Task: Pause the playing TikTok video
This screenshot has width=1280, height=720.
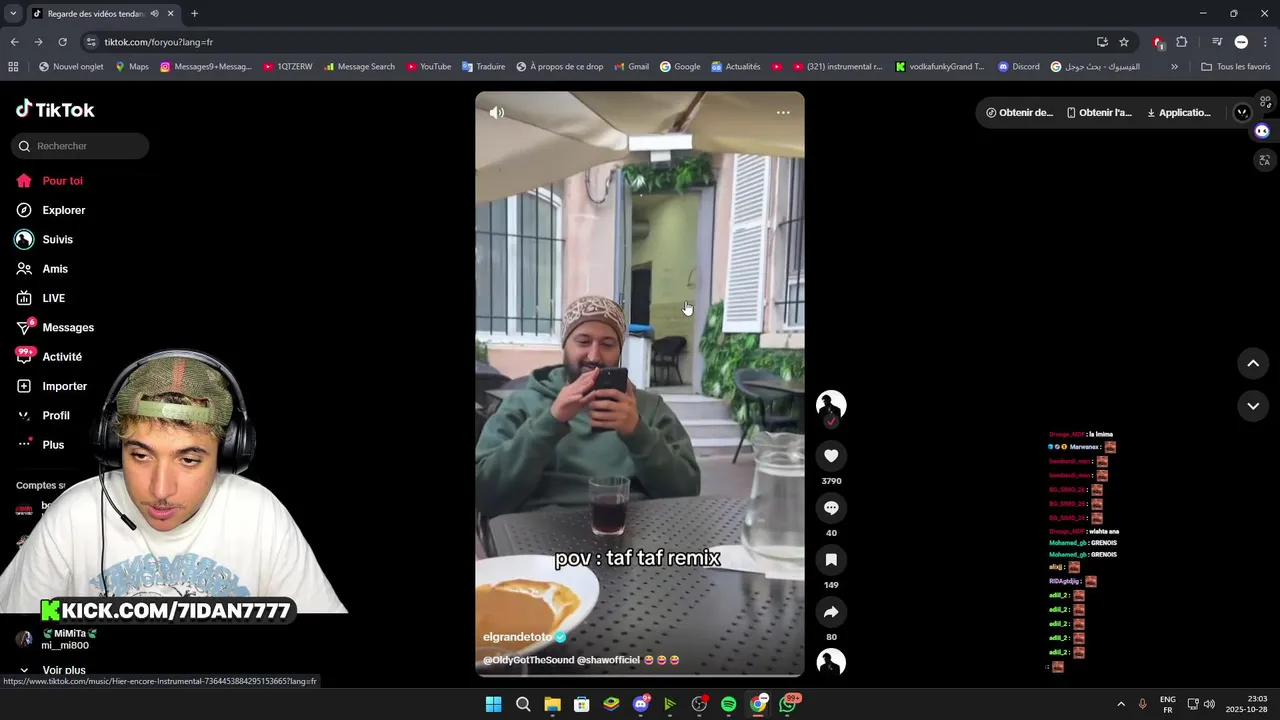Action: tap(640, 384)
